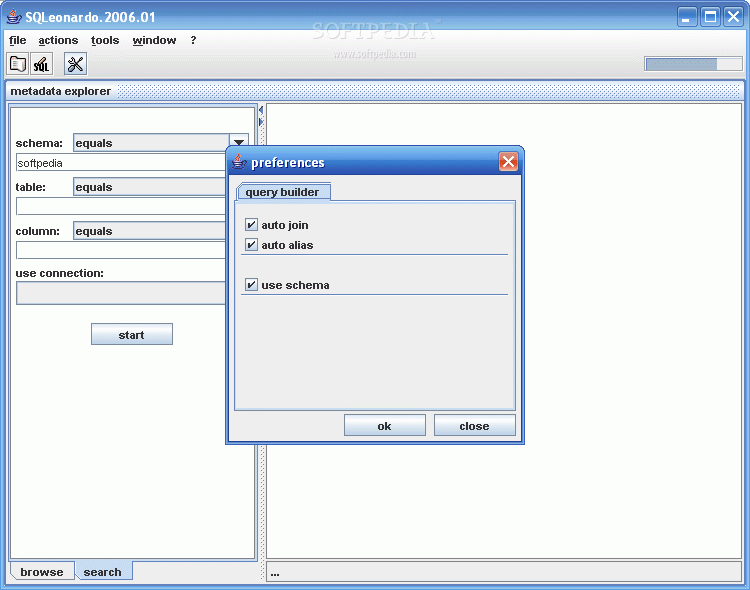Uncheck the auto join checkbox
Image resolution: width=750 pixels, height=590 pixels.
[x=251, y=225]
